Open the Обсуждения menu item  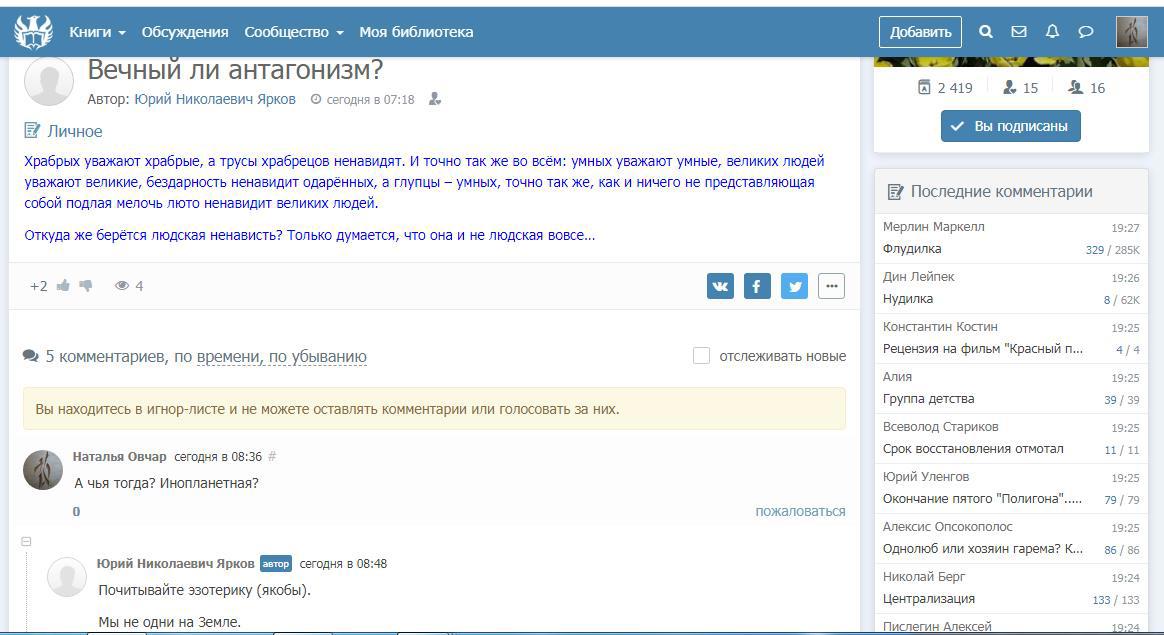185,32
